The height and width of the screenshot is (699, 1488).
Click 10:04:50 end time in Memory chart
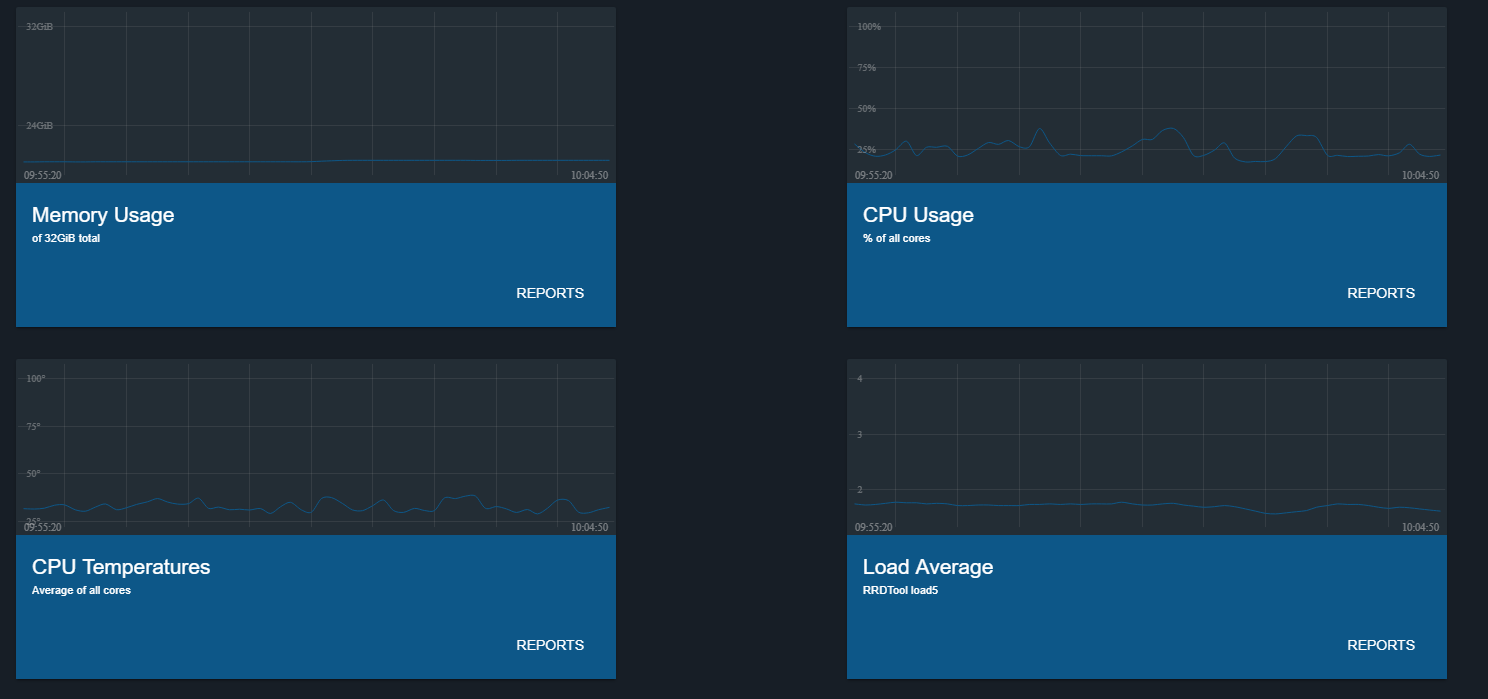[589, 175]
